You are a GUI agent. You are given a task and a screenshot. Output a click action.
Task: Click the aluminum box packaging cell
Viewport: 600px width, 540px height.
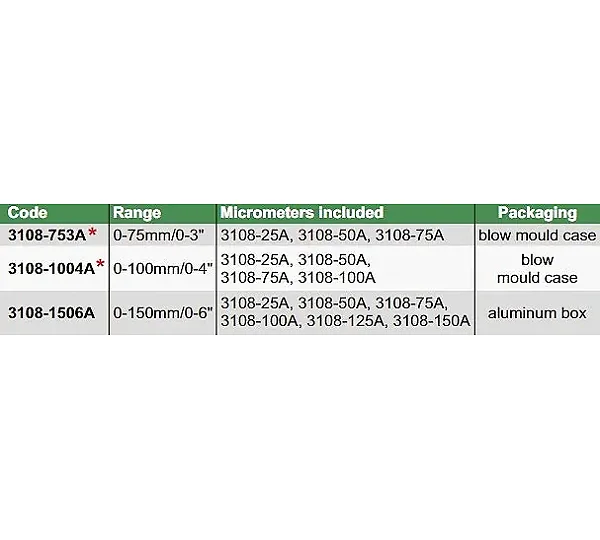pyautogui.click(x=537, y=313)
